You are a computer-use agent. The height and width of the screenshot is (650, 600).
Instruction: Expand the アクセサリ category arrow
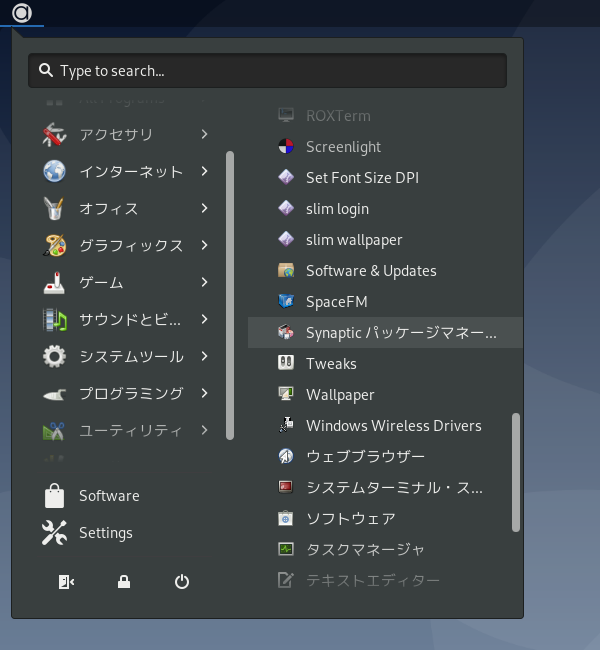coord(204,134)
